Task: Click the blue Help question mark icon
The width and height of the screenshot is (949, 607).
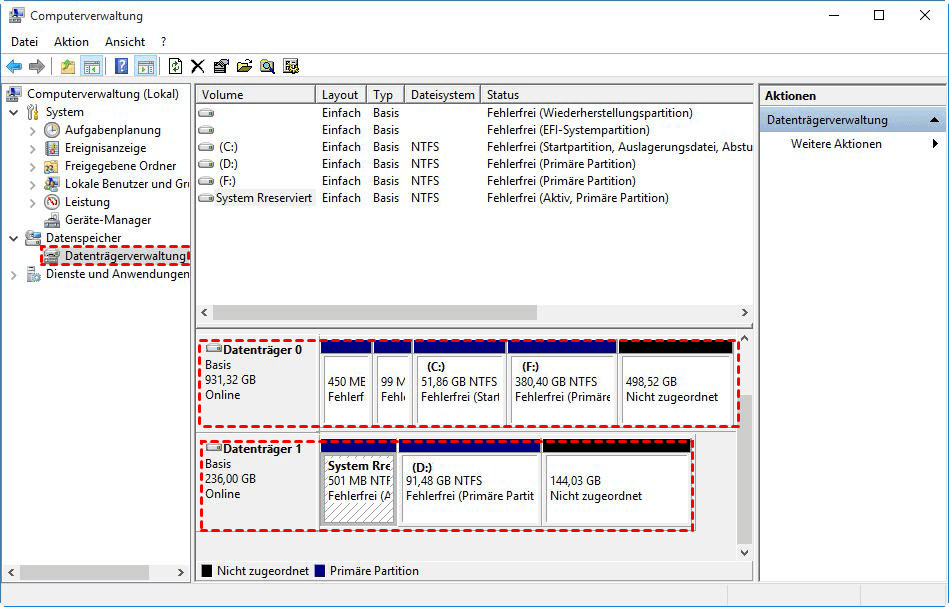Action: coord(121,67)
